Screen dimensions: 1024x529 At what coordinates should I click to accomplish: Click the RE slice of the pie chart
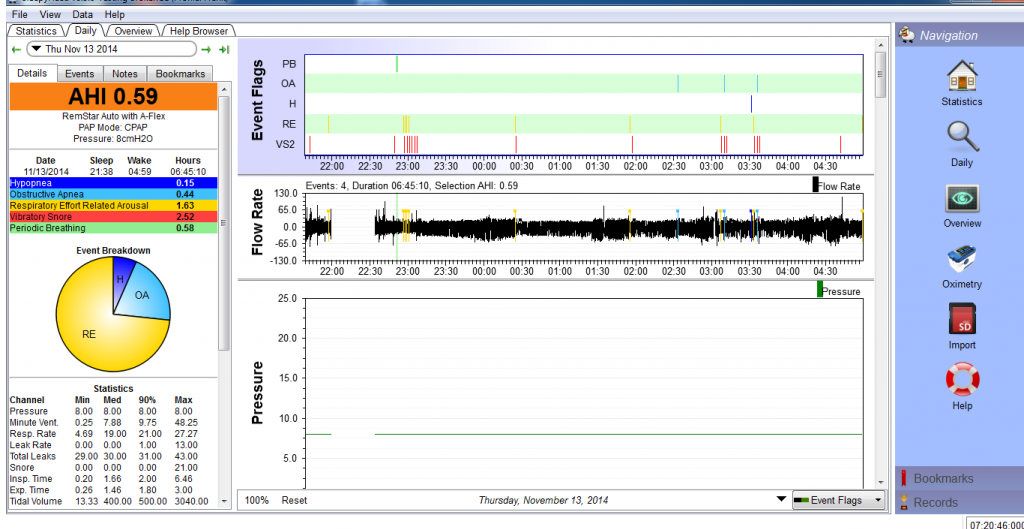click(x=88, y=333)
